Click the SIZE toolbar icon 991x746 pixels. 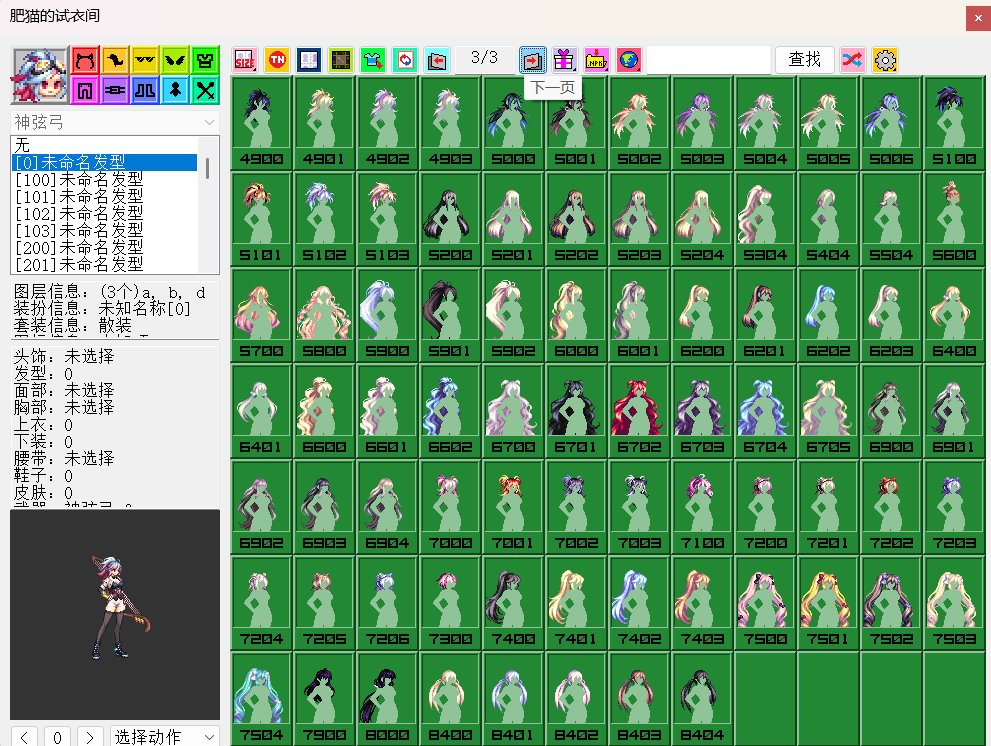coord(245,60)
